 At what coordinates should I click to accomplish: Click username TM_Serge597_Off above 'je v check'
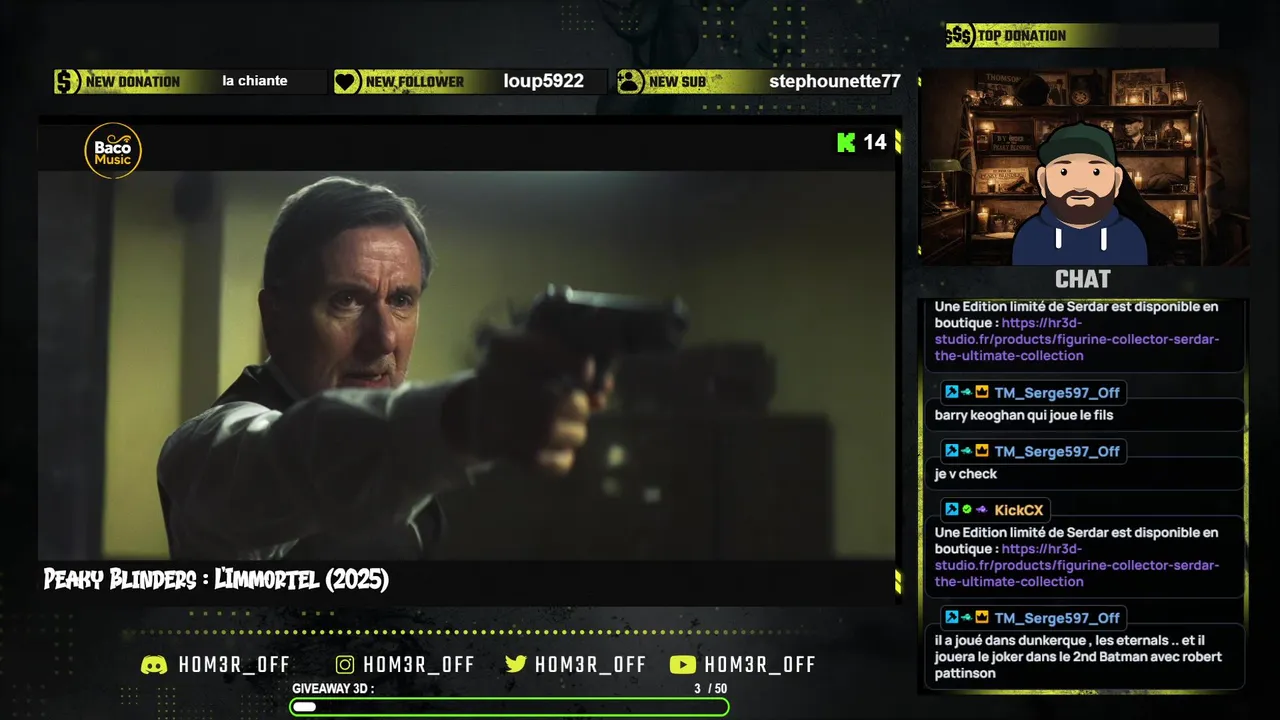(1057, 451)
